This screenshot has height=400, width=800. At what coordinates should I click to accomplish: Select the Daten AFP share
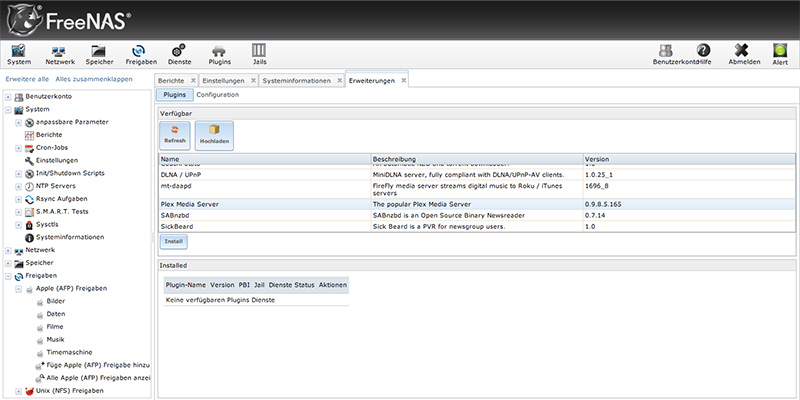coord(56,314)
